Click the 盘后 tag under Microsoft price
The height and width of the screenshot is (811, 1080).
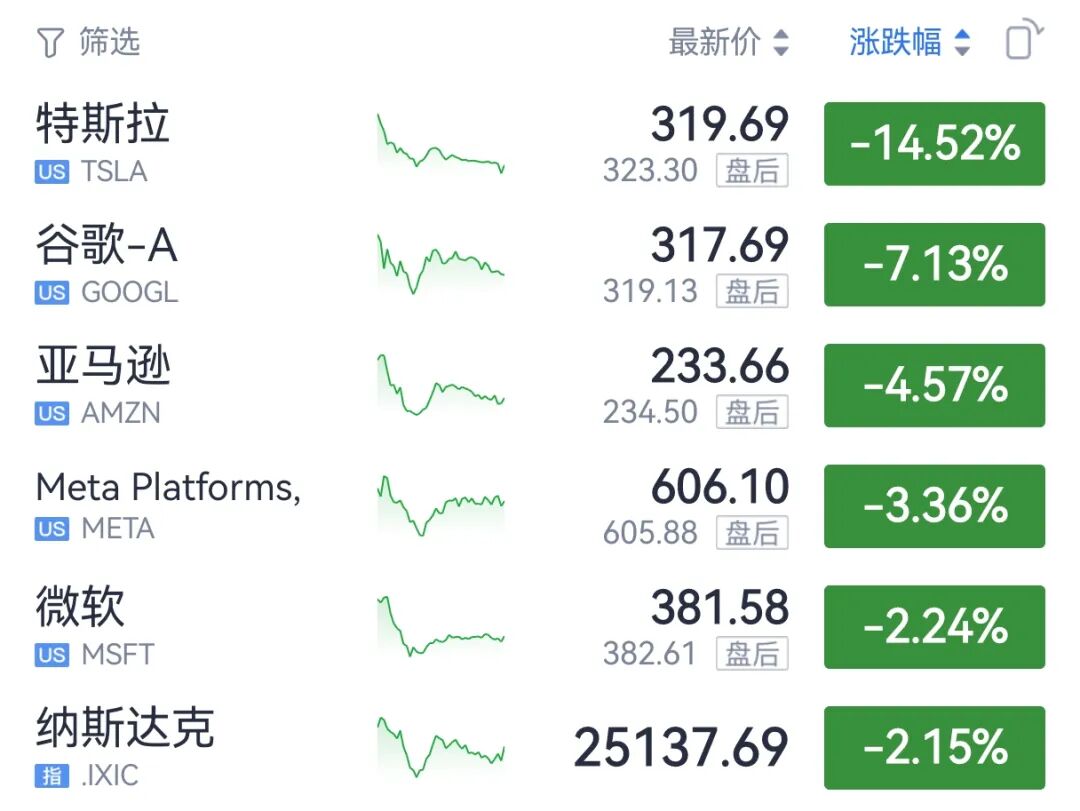pyautogui.click(x=752, y=654)
